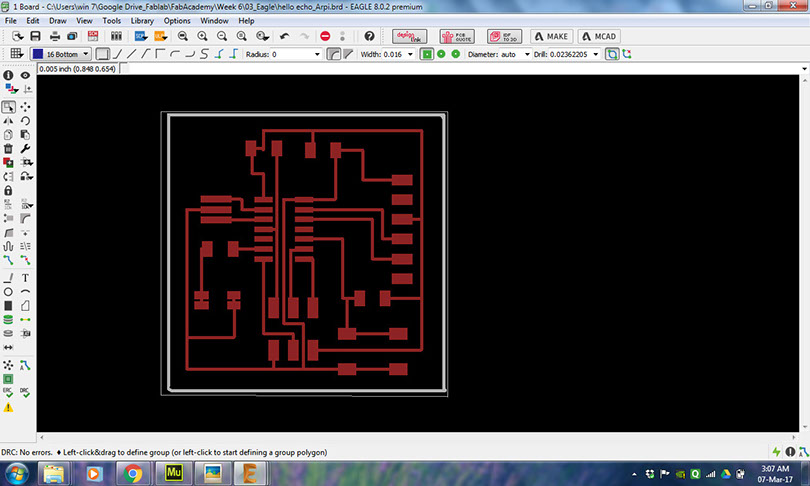Viewport: 810px width, 486px height.
Task: Click the MCAD button
Action: click(599, 36)
